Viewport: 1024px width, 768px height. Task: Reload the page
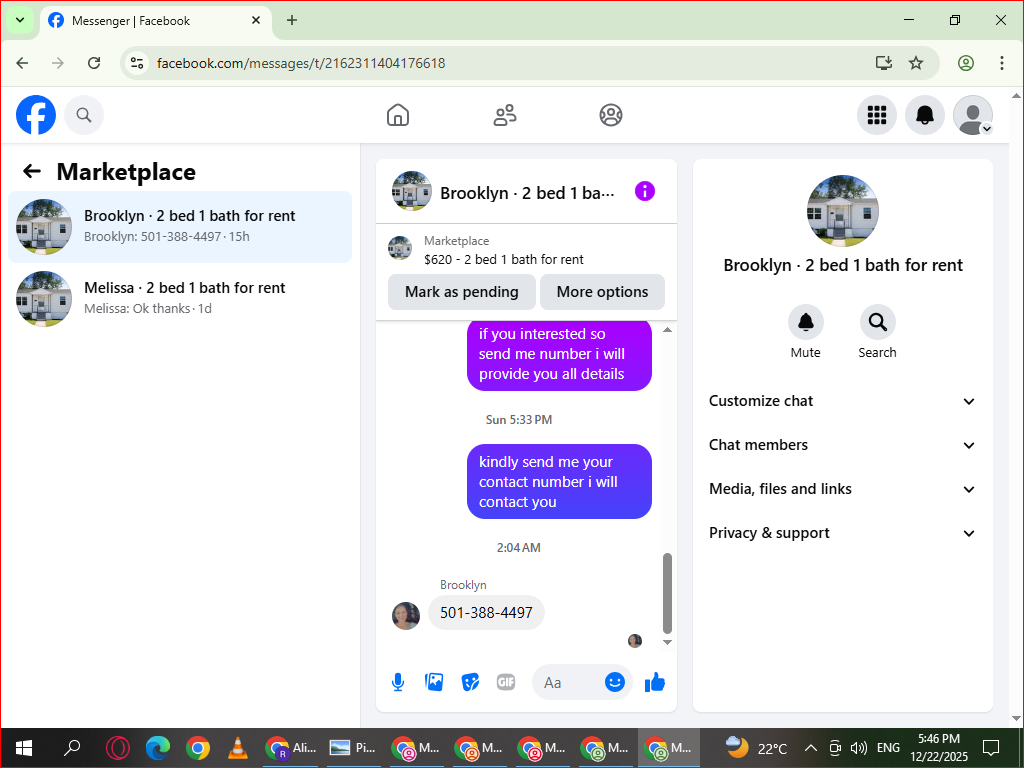click(x=94, y=63)
